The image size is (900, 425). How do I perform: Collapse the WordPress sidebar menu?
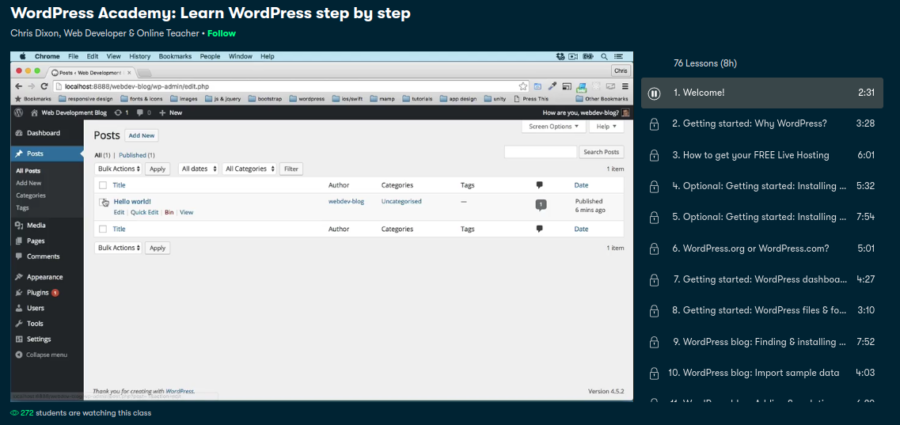pyautogui.click(x=41, y=355)
